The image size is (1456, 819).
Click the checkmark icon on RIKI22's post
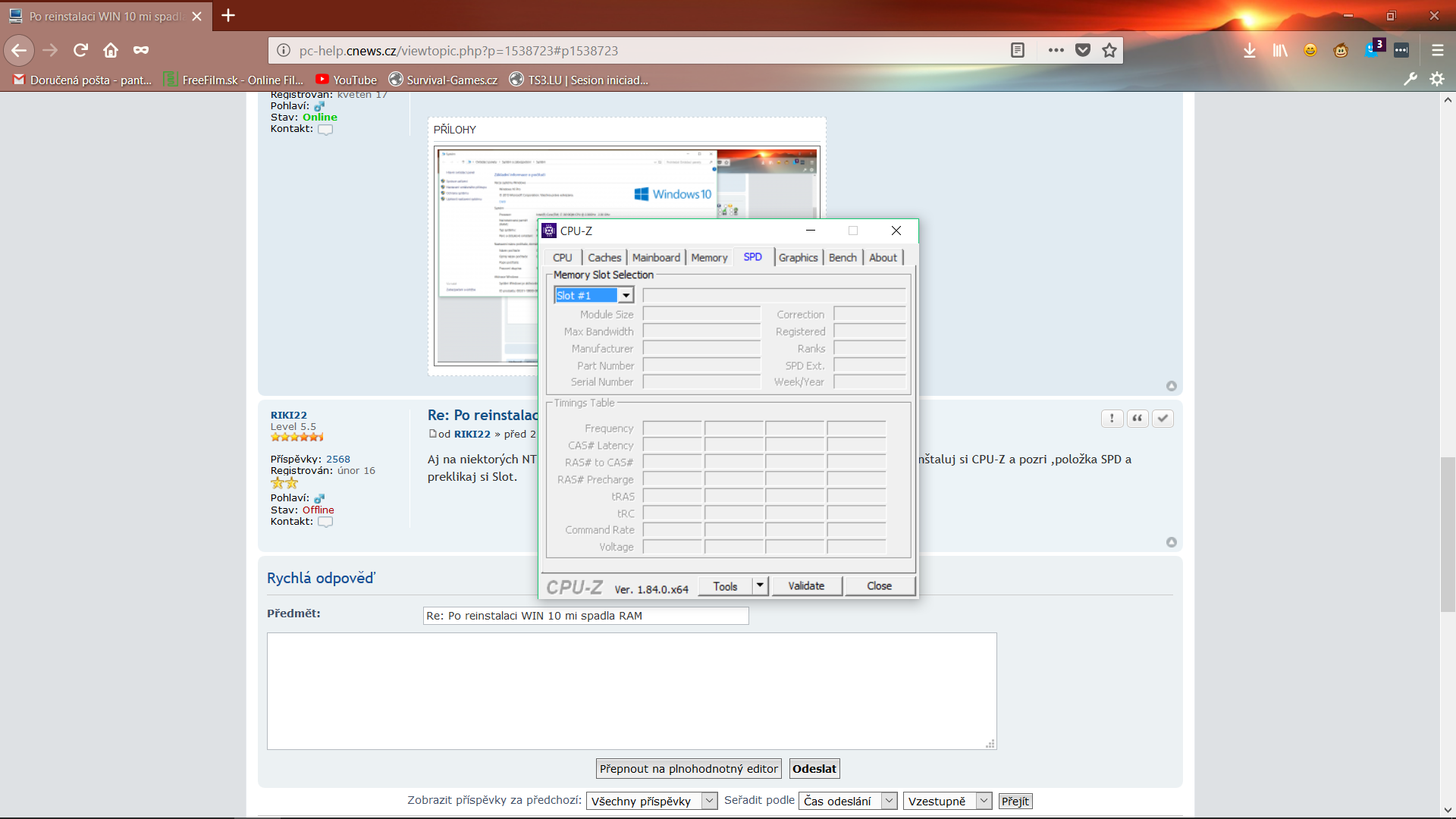tap(1163, 419)
